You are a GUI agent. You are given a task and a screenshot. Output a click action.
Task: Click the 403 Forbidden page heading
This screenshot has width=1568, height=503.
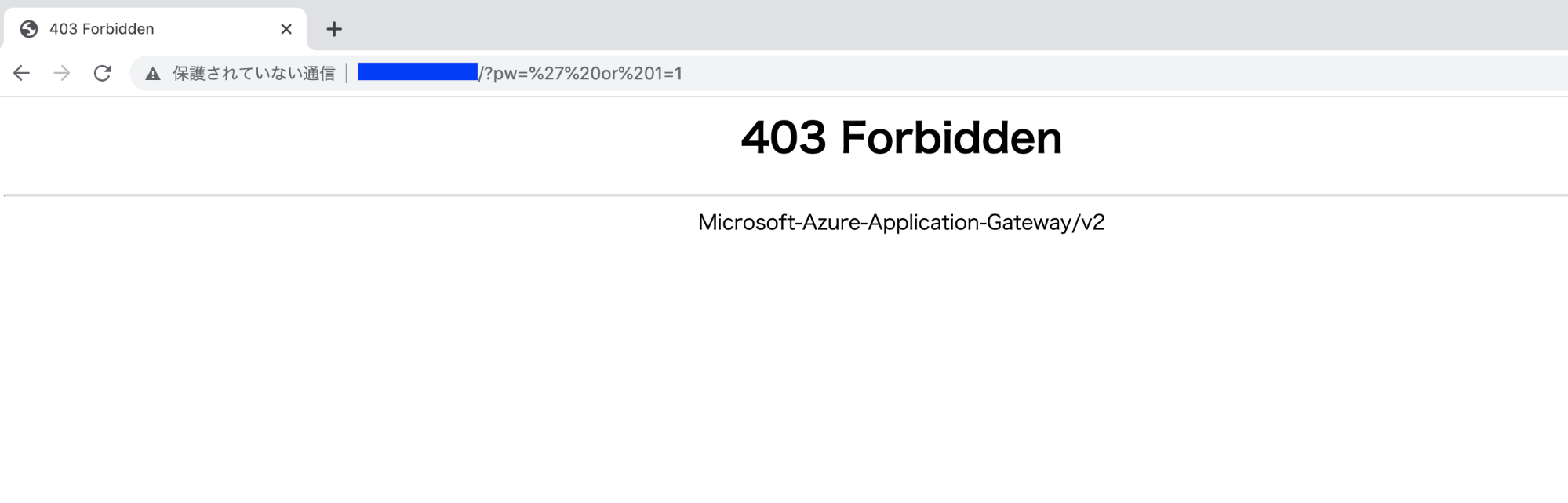tap(901, 138)
